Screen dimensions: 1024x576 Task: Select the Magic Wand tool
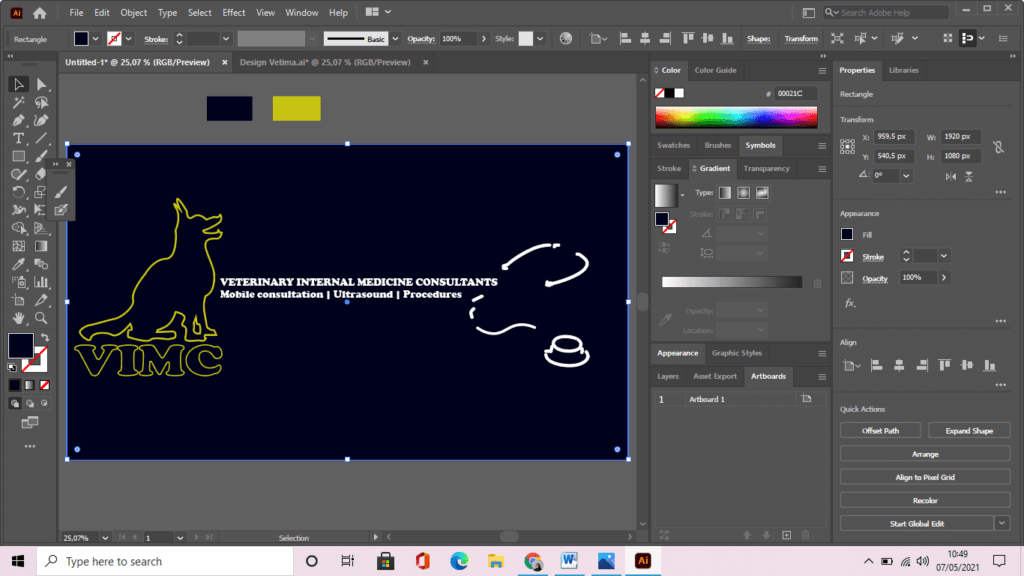tap(18, 103)
